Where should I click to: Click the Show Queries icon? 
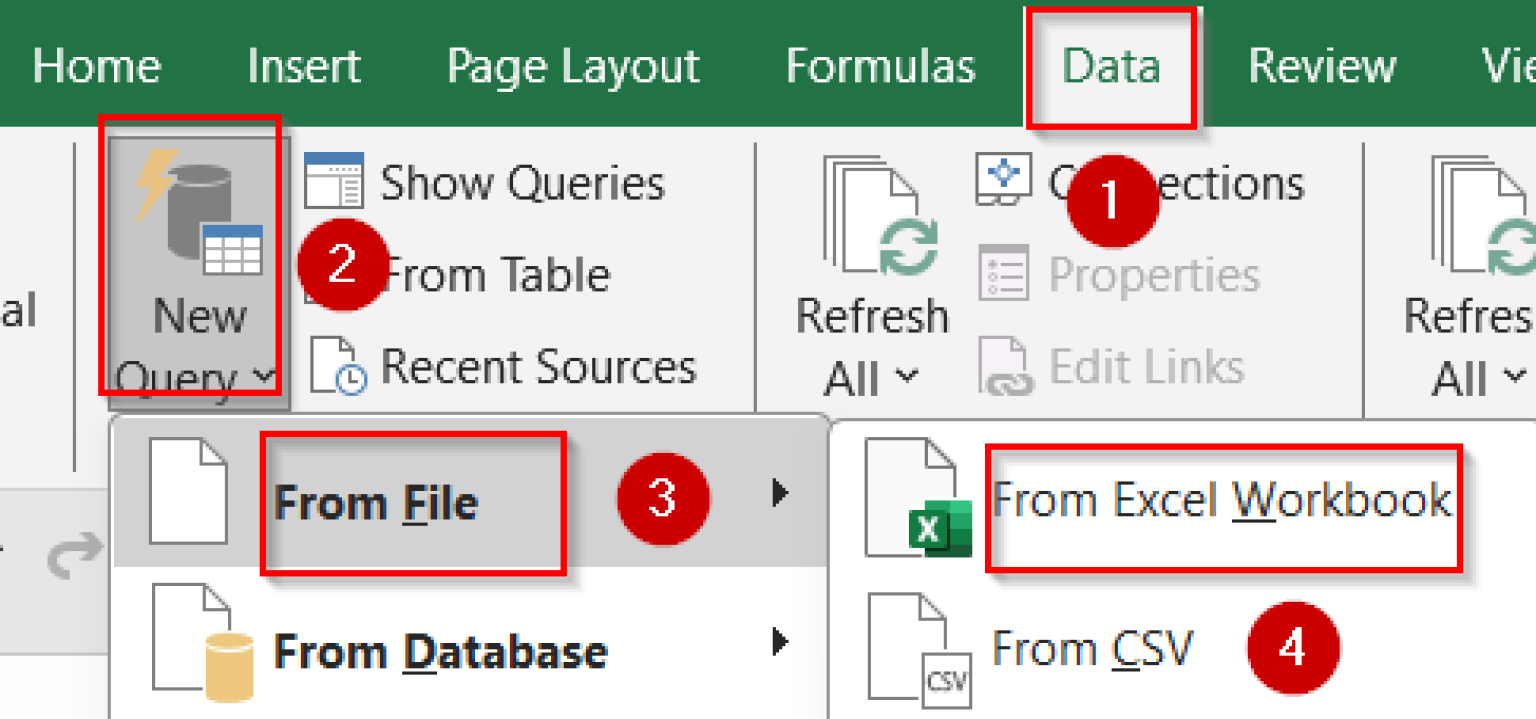click(337, 181)
